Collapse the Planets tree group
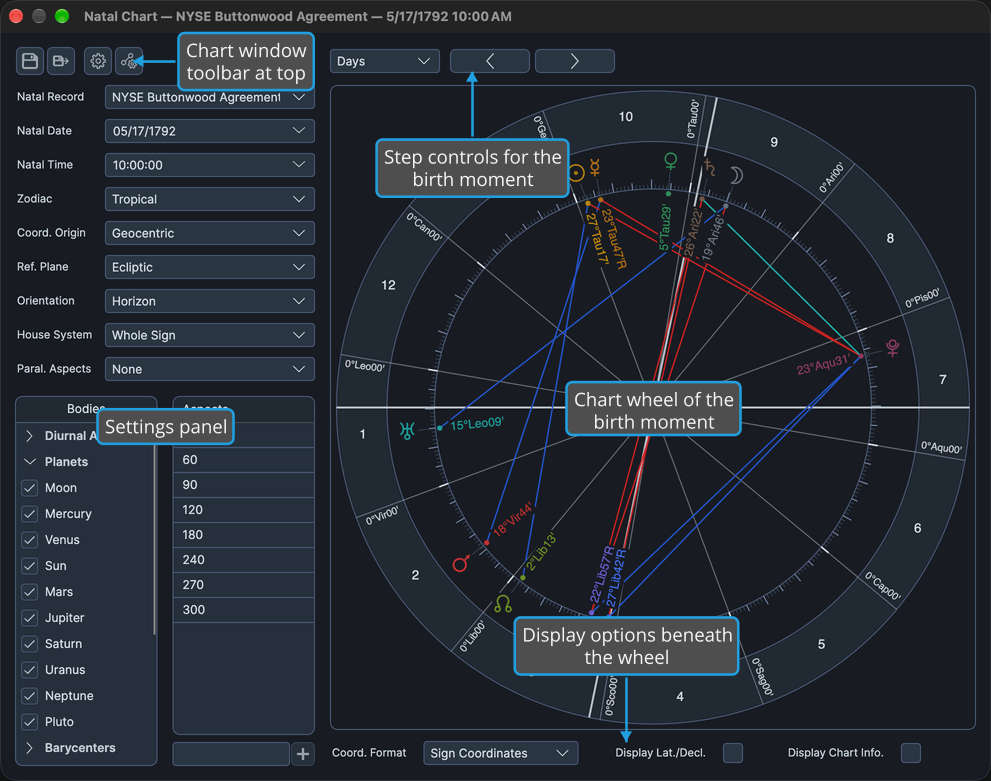 pos(29,462)
